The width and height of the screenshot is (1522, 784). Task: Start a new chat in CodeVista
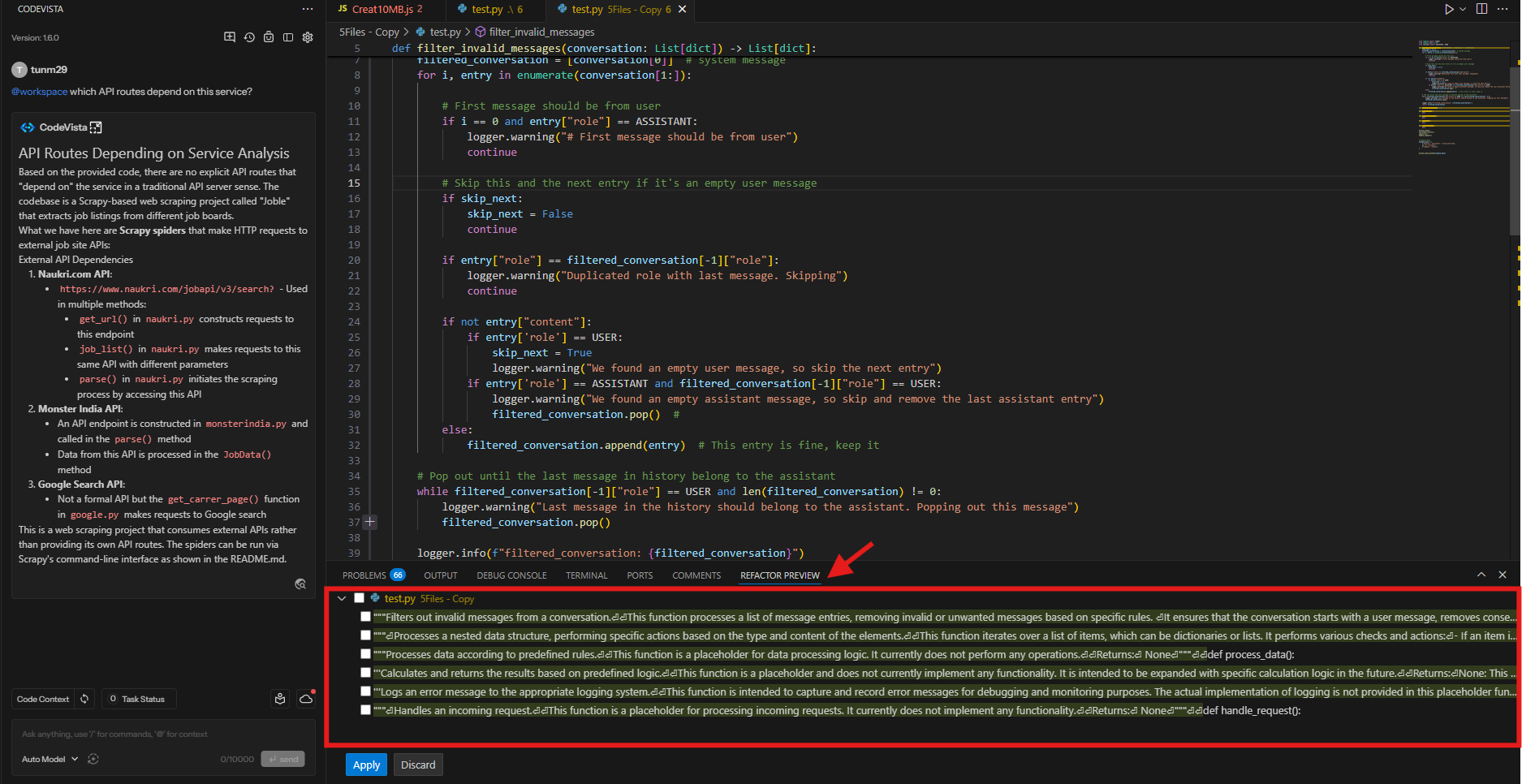[x=230, y=37]
